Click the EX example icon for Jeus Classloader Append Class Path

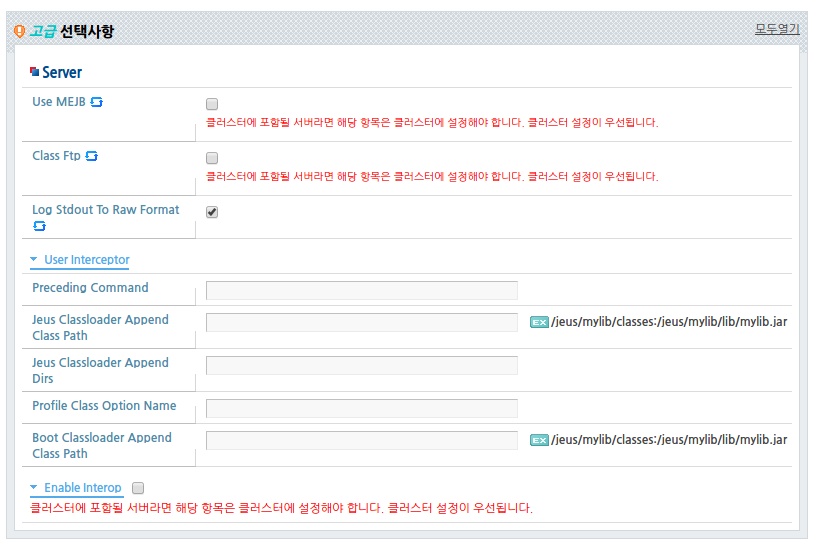[x=539, y=322]
